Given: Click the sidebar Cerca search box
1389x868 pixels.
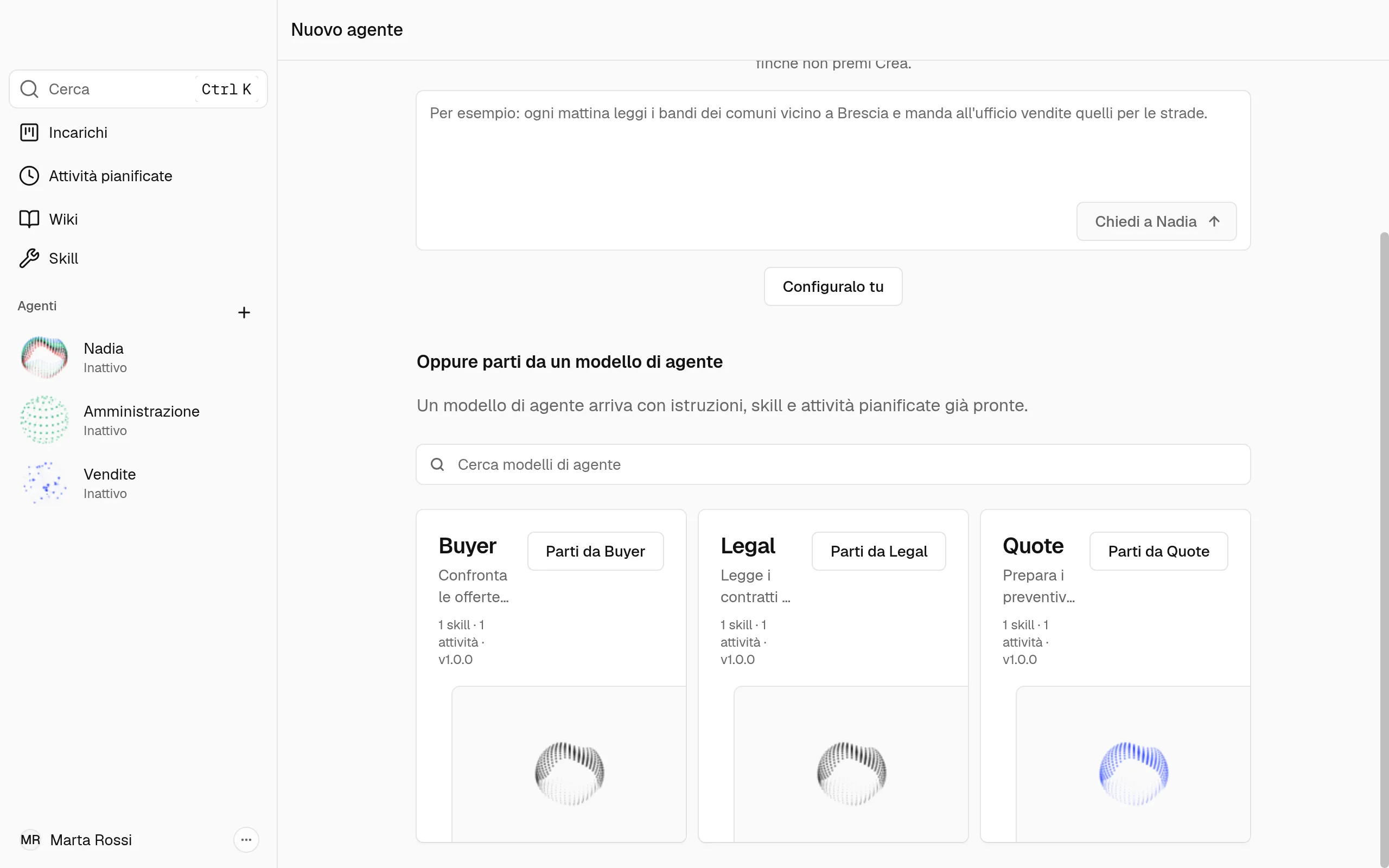Looking at the screenshot, I should (138, 89).
